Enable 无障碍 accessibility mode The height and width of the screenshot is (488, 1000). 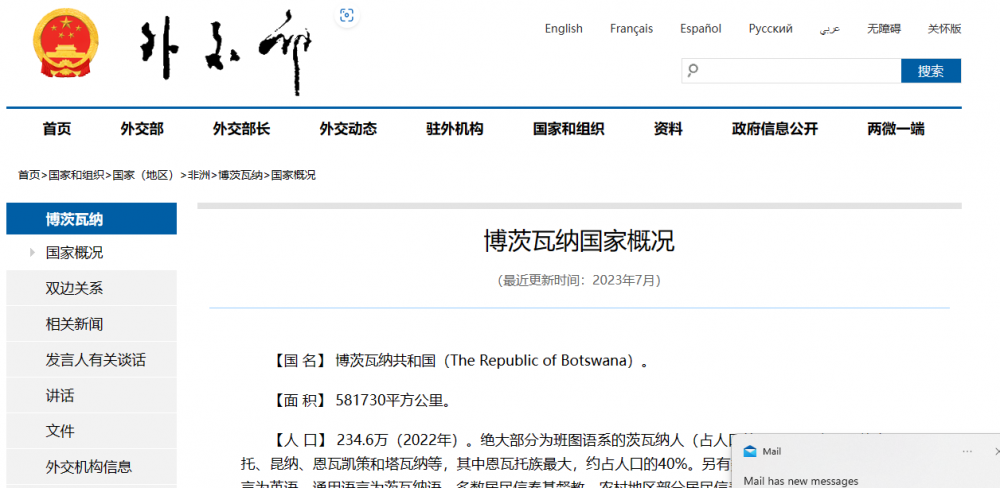pyautogui.click(x=883, y=29)
